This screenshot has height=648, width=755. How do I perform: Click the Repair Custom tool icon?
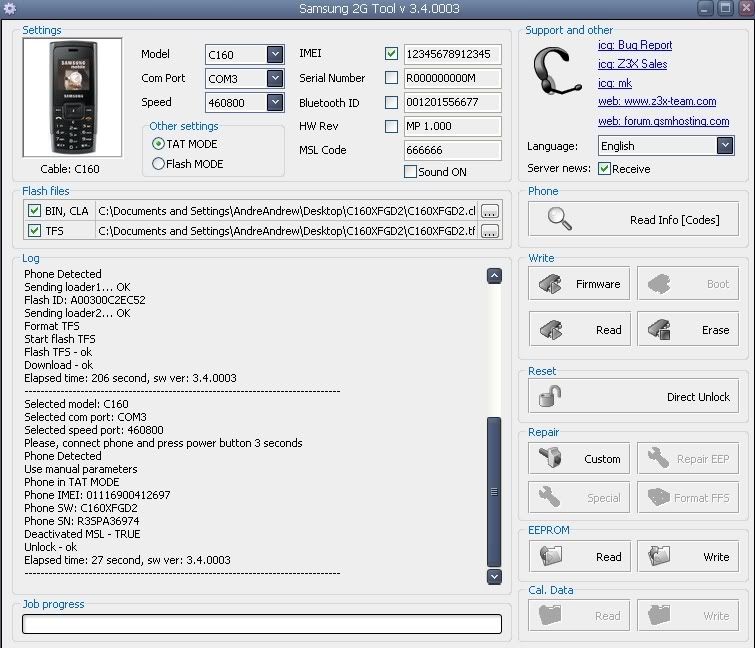550,457
